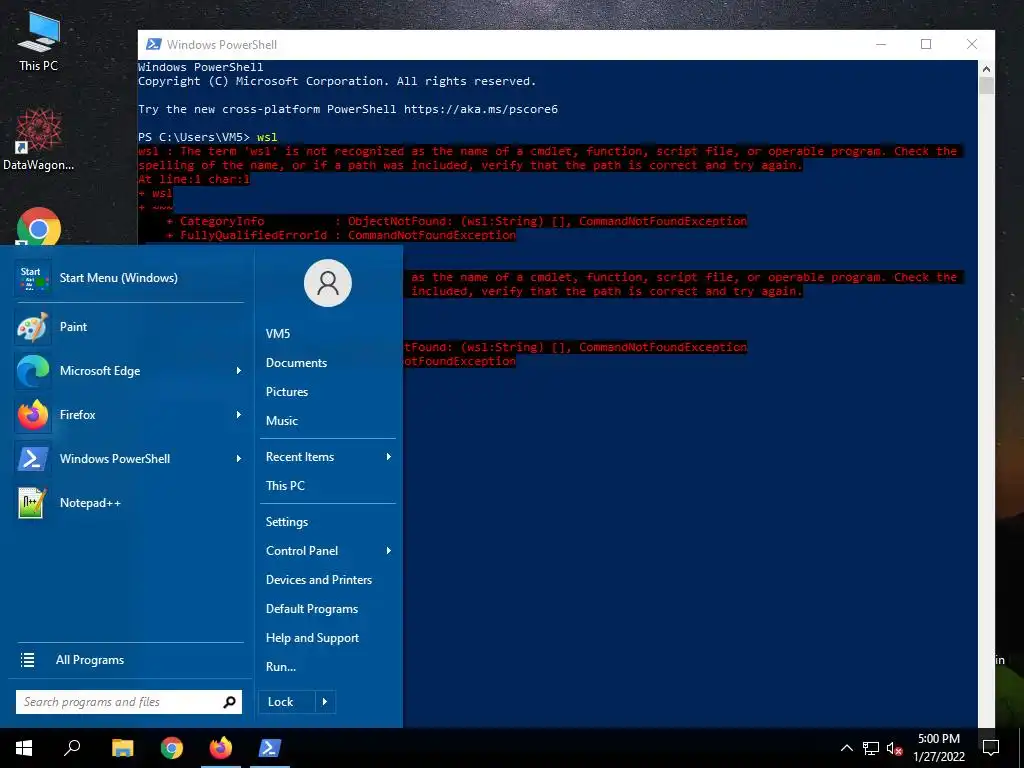Click 'Copyright (C) Microsoft Corporation' line

pos(337,81)
